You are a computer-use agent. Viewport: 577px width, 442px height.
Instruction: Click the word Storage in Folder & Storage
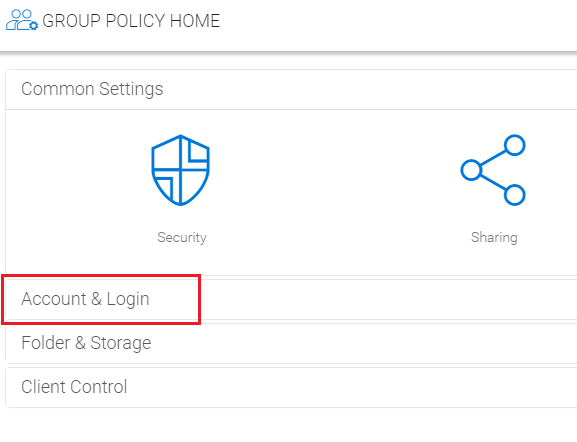(121, 343)
